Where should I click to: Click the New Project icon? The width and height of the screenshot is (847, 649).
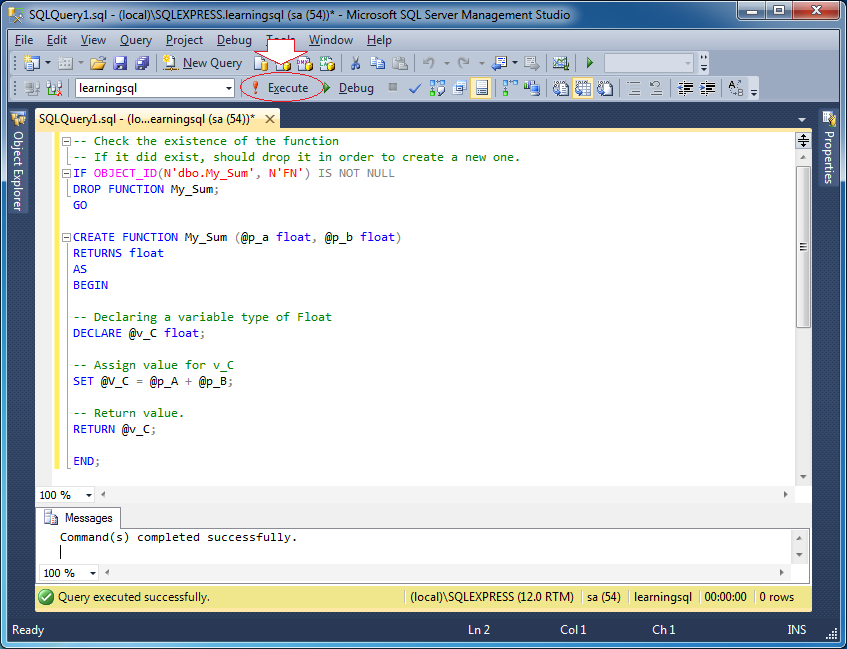click(x=32, y=63)
